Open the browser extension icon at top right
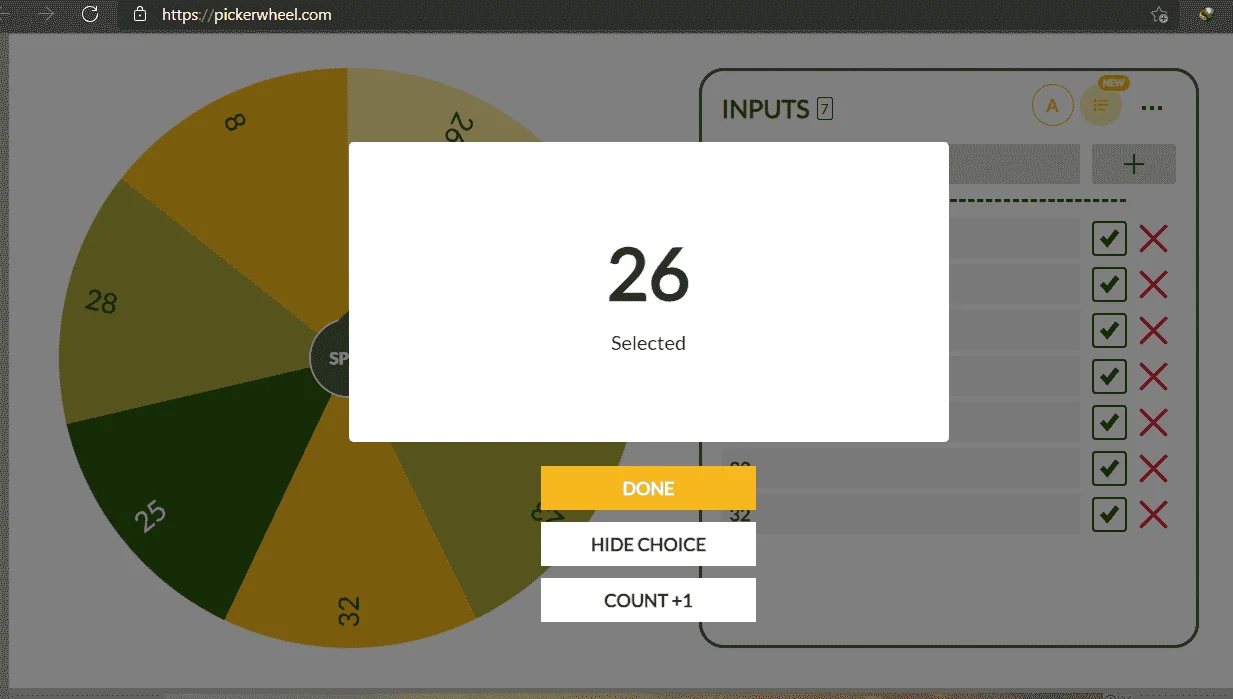The height and width of the screenshot is (699, 1233). 1207,14
